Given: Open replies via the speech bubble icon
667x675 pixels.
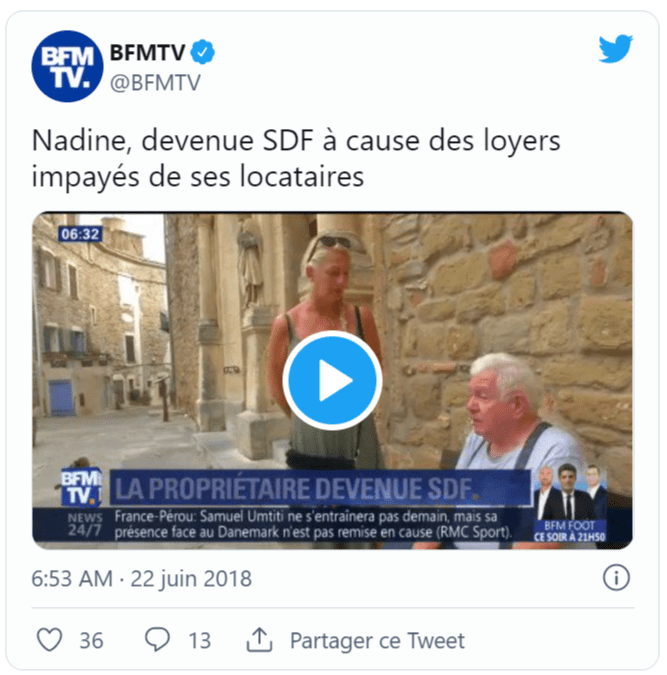Looking at the screenshot, I should [157, 639].
